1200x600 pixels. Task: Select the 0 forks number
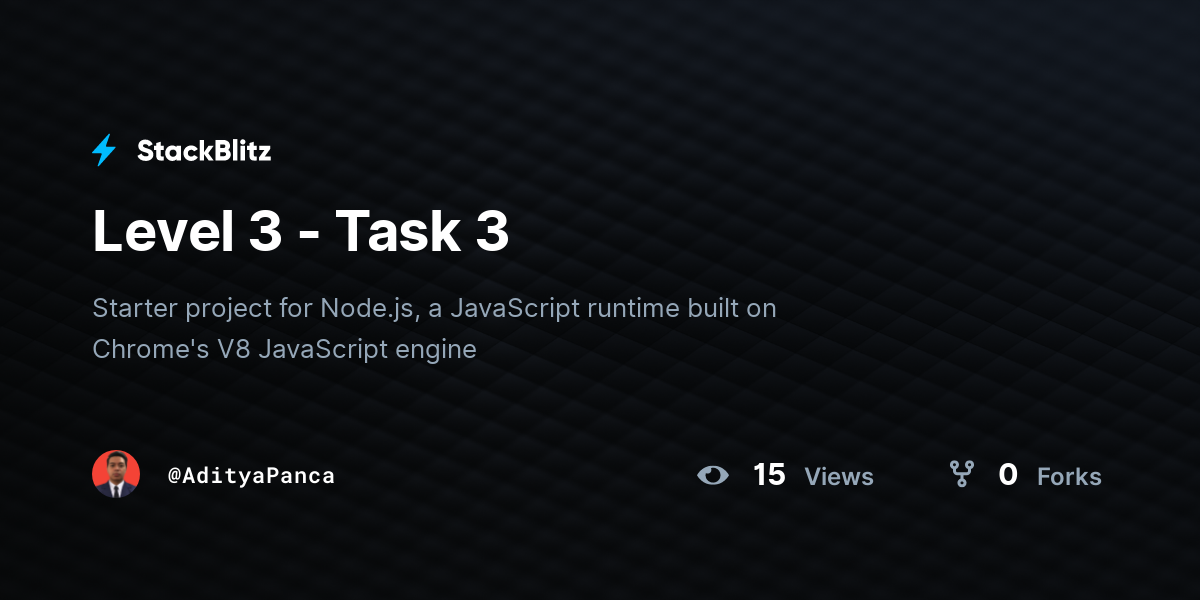1008,475
